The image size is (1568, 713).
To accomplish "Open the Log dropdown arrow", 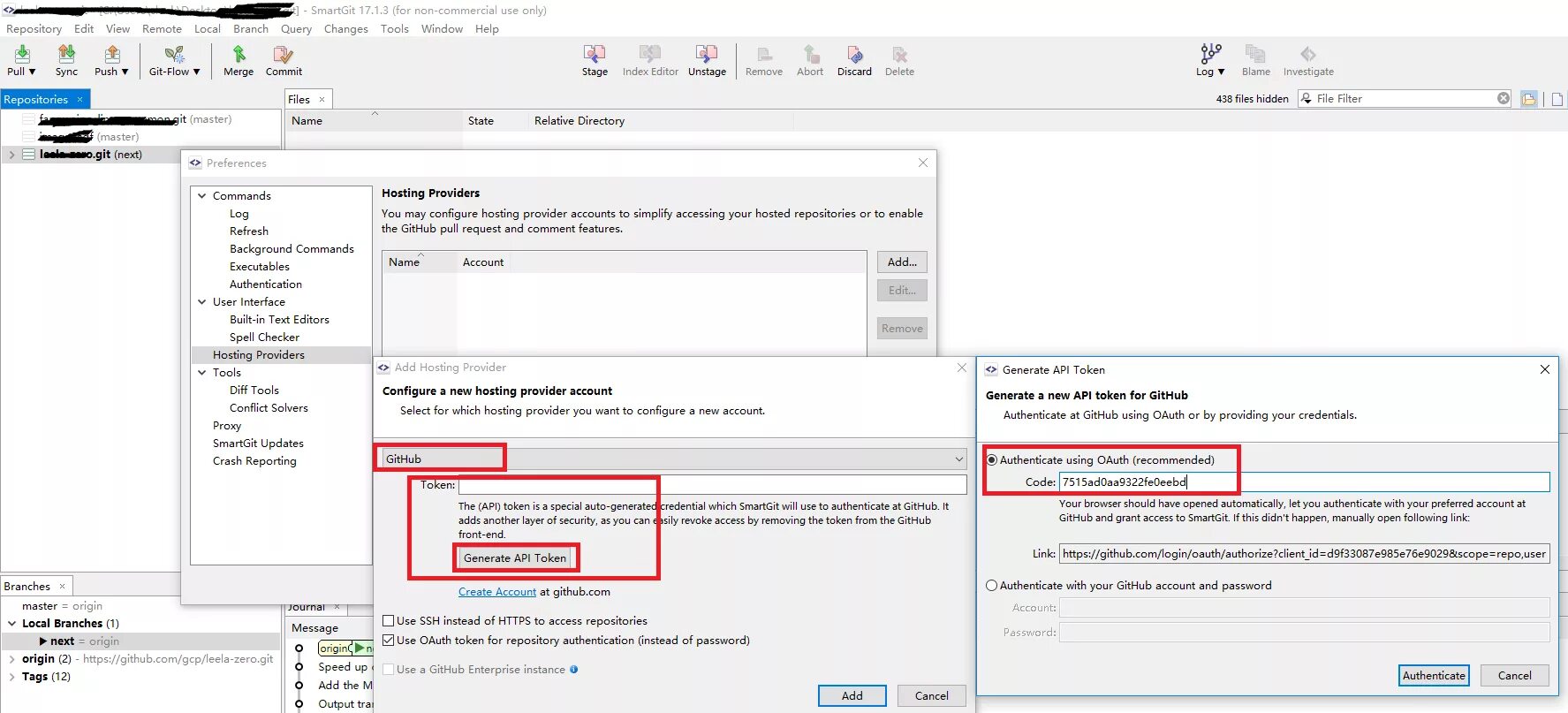I will coord(1221,72).
